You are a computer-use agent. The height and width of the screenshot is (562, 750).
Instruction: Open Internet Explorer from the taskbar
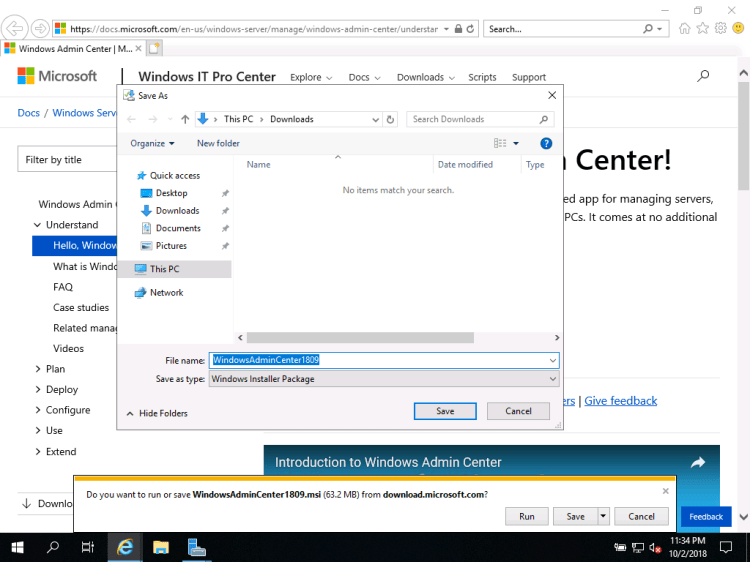tap(125, 547)
